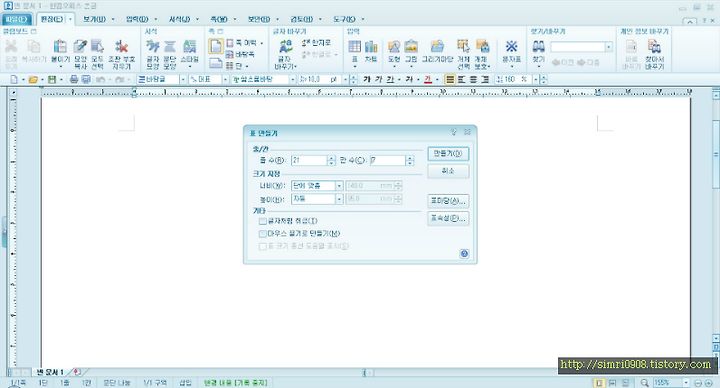Click the new document icon in quick toolbar
Image resolution: width=720 pixels, height=388 pixels.
(x=14, y=79)
